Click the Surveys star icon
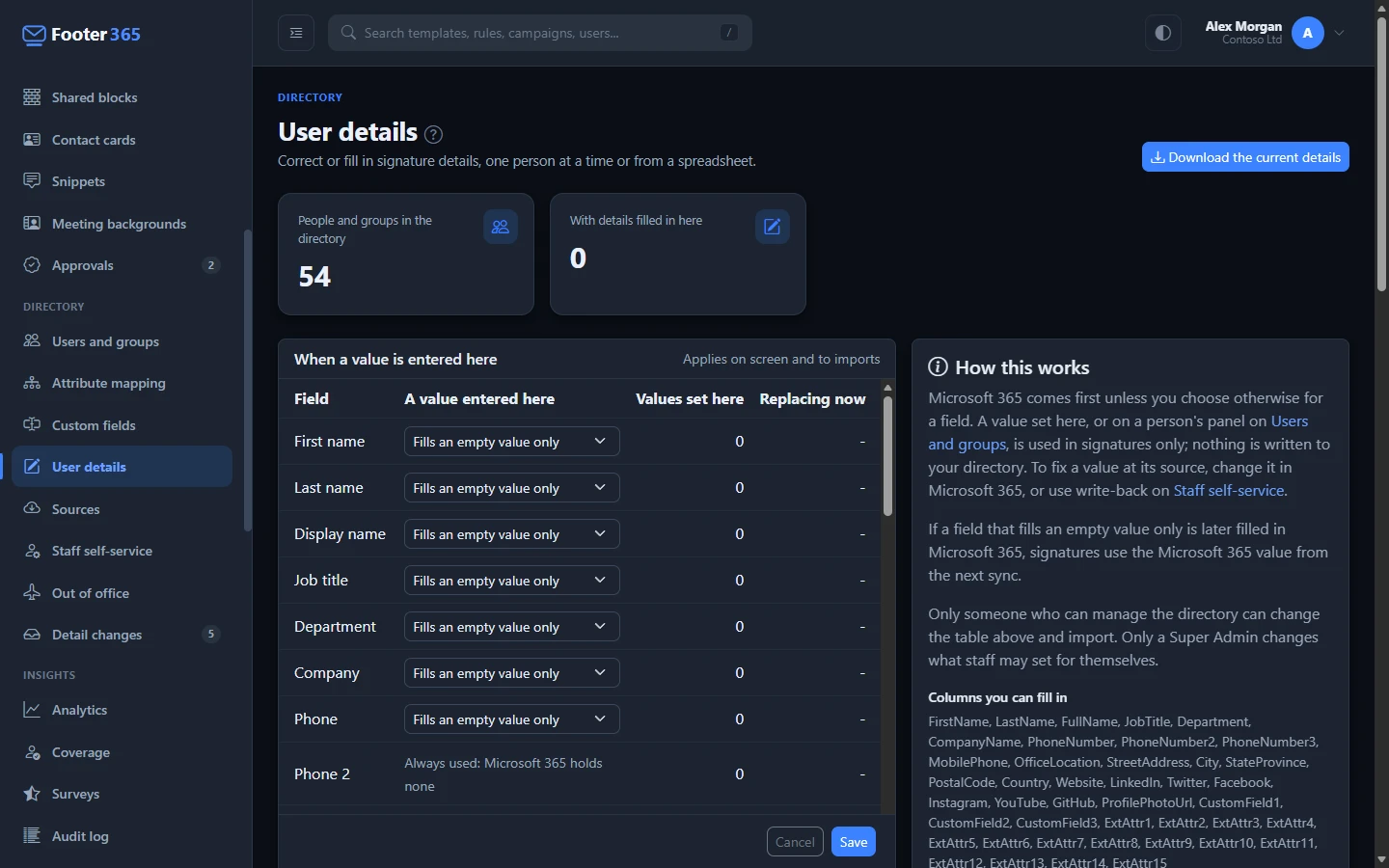This screenshot has width=1389, height=868. click(x=32, y=794)
